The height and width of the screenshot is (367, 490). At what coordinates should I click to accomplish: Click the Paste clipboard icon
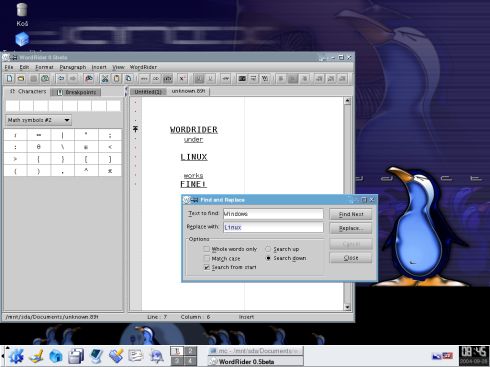(x=117, y=79)
